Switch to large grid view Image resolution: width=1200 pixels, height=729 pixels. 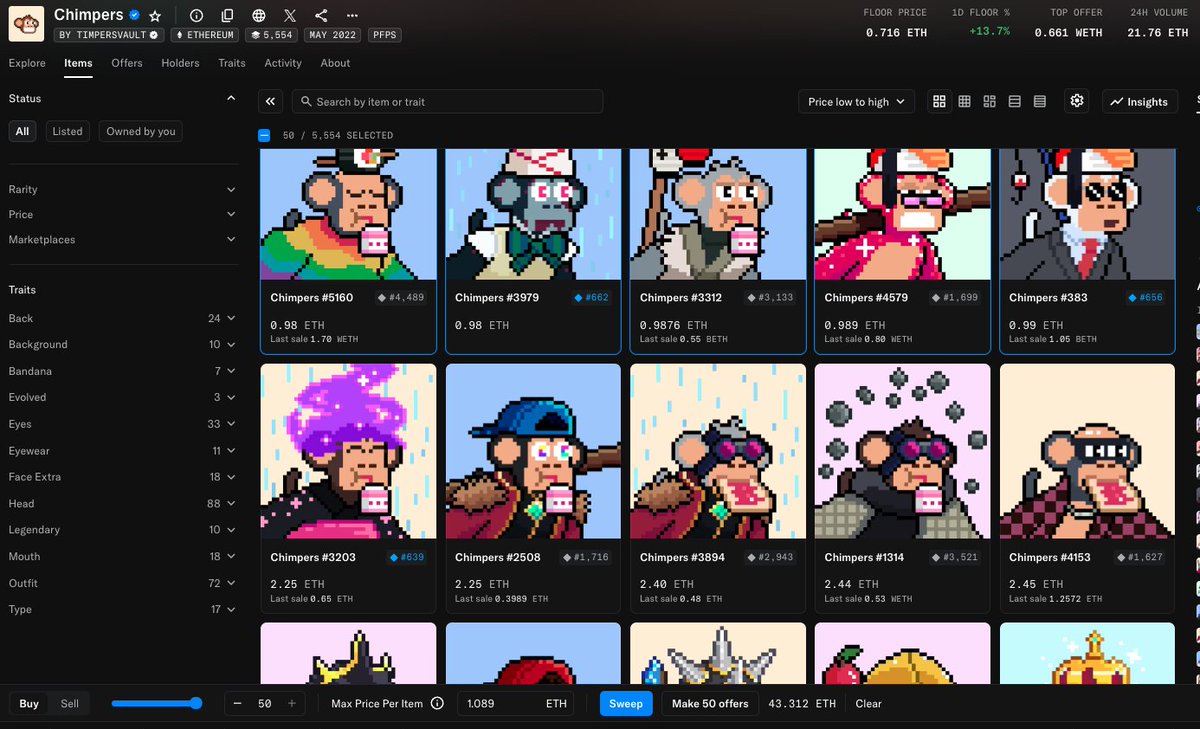pos(939,101)
